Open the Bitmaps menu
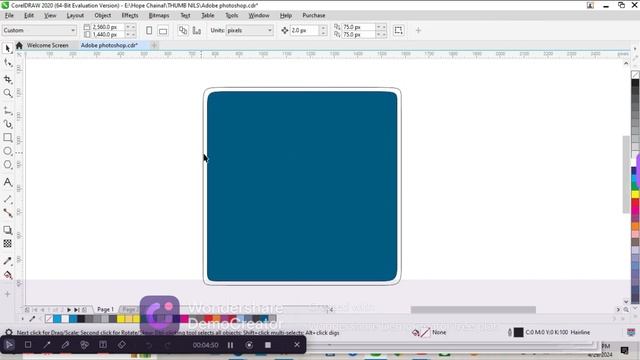The width and height of the screenshot is (640, 360). pyautogui.click(x=159, y=16)
